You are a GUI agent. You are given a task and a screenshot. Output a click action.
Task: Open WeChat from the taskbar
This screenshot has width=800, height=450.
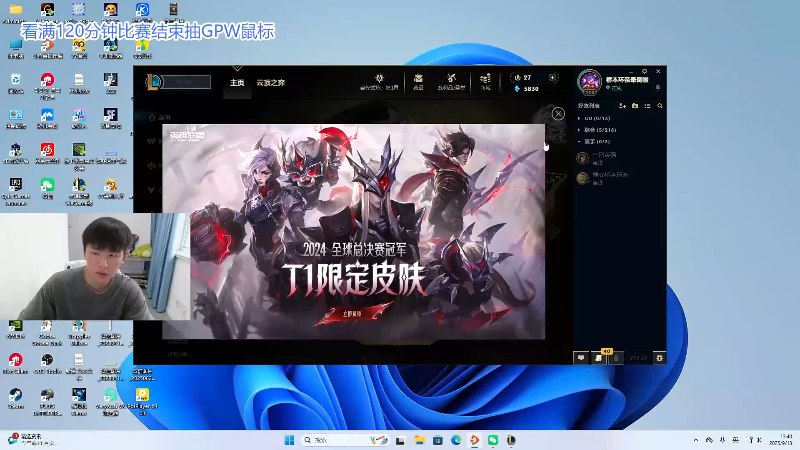click(493, 440)
